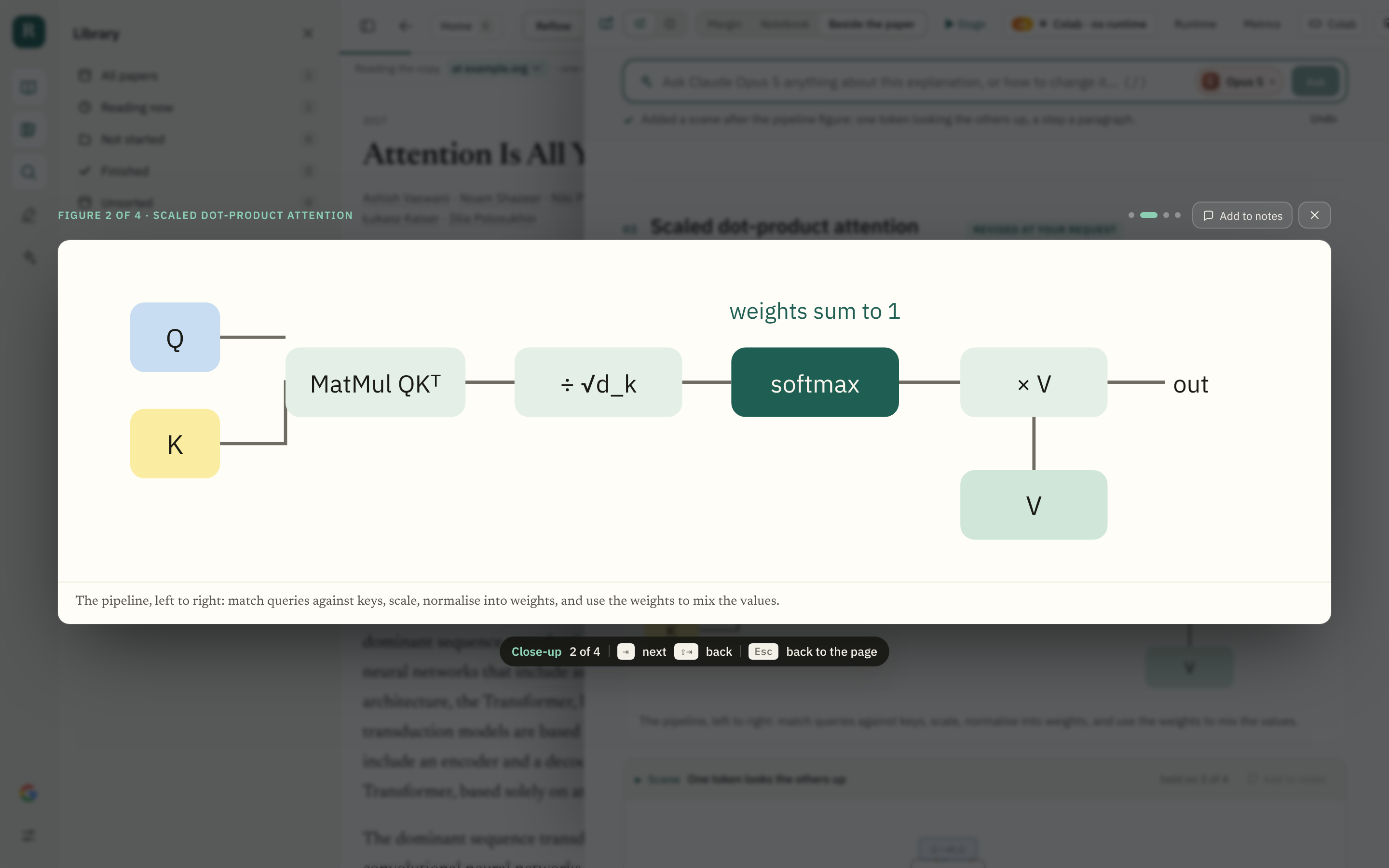
Task: Go to the third figure pager dot
Action: (1166, 215)
